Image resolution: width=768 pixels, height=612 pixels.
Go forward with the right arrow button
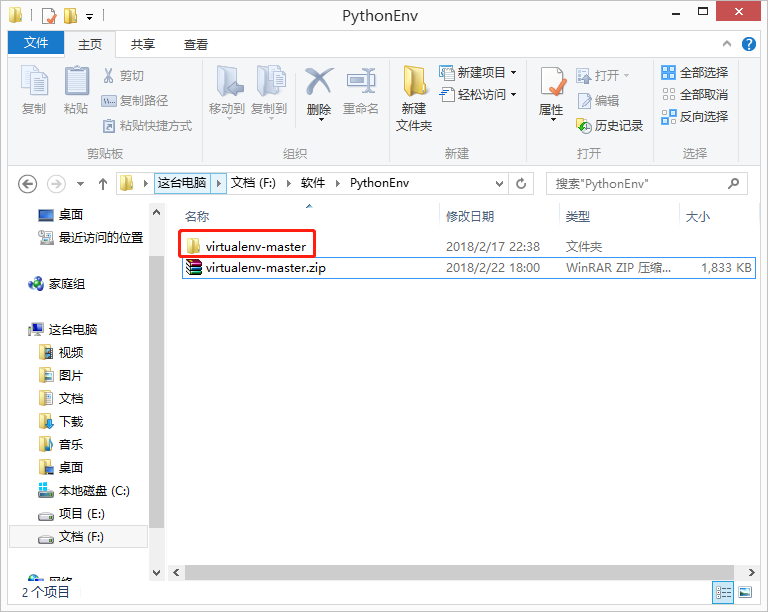(x=56, y=184)
